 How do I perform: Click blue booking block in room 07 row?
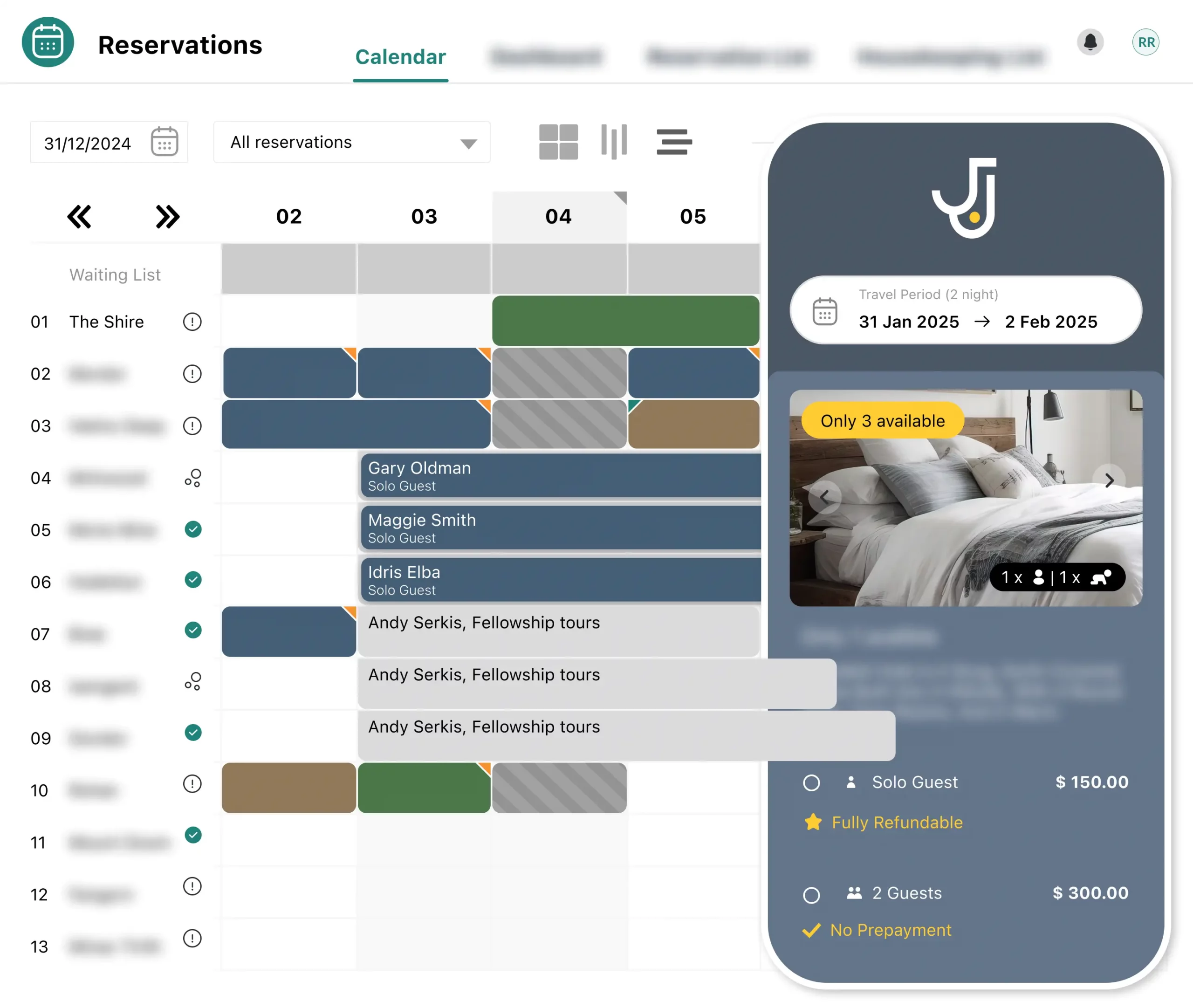tap(289, 631)
